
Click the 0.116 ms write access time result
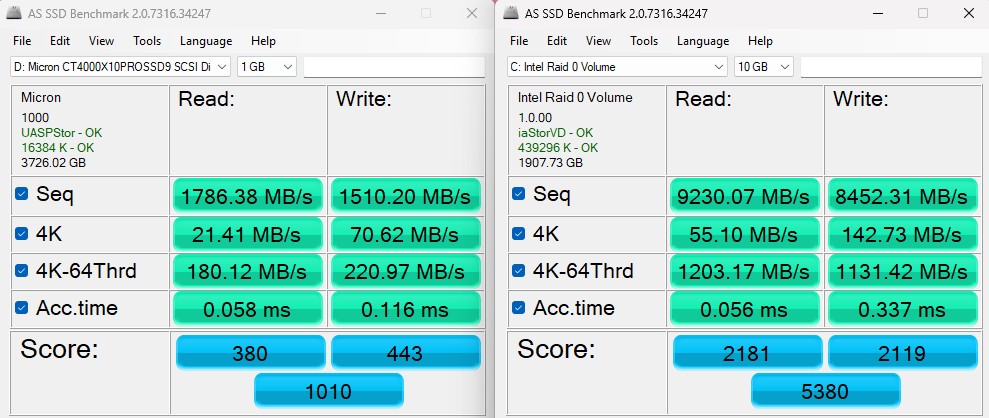[x=405, y=309]
